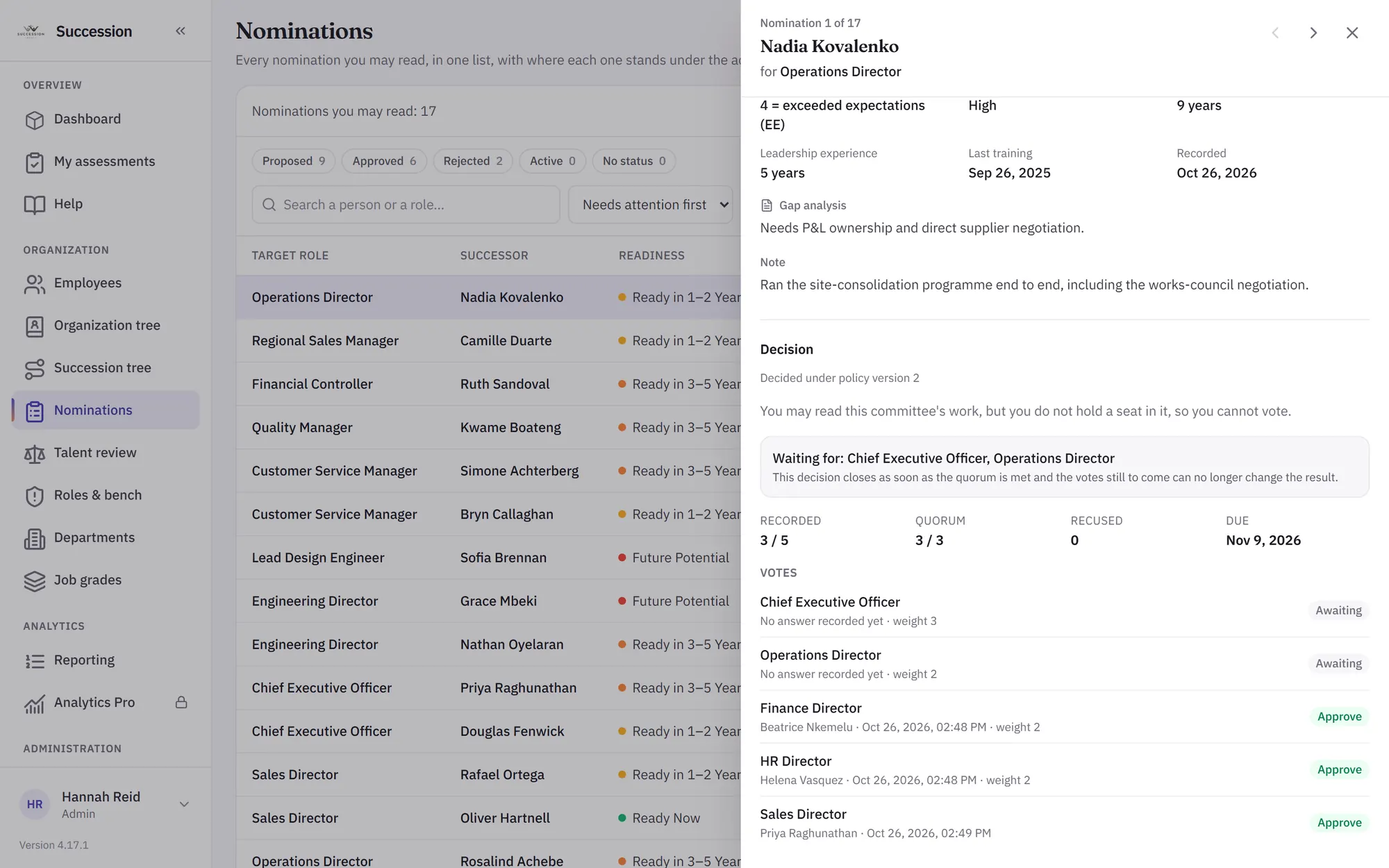1389x868 pixels.
Task: Open the Roles & bench shield icon
Action: [34, 495]
